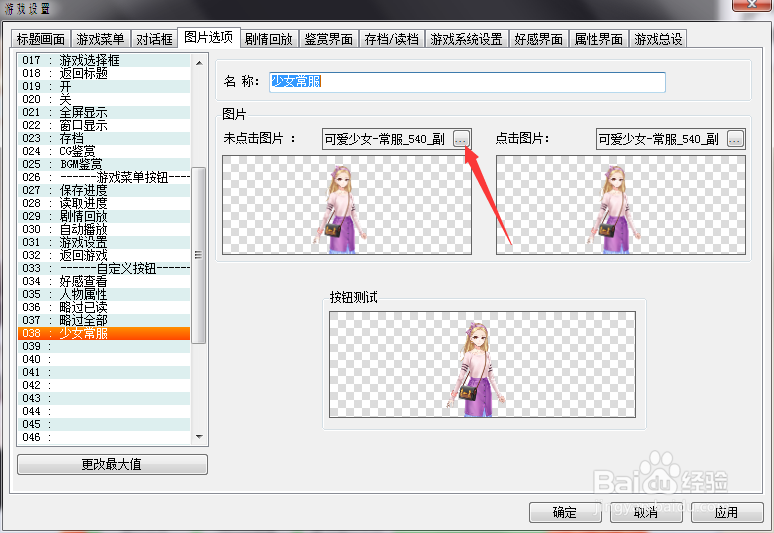
Task: Click the 点击图片 preview thumbnail
Action: tap(621, 205)
